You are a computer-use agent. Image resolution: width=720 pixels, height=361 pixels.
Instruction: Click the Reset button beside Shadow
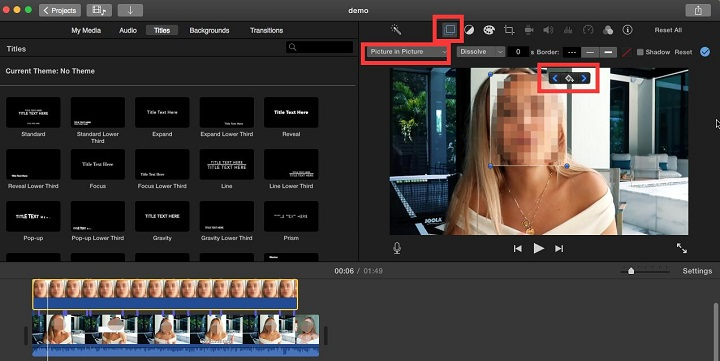pos(683,52)
